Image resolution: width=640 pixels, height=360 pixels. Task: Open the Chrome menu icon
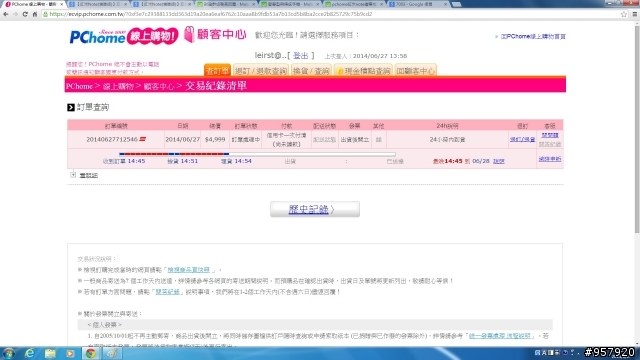click(635, 14)
